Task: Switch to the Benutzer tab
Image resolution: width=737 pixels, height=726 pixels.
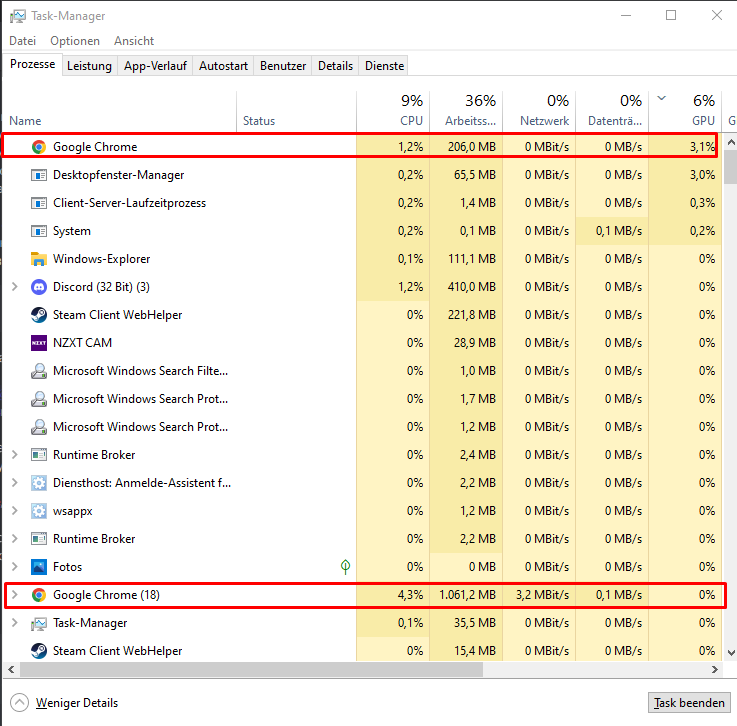Action: click(x=283, y=66)
